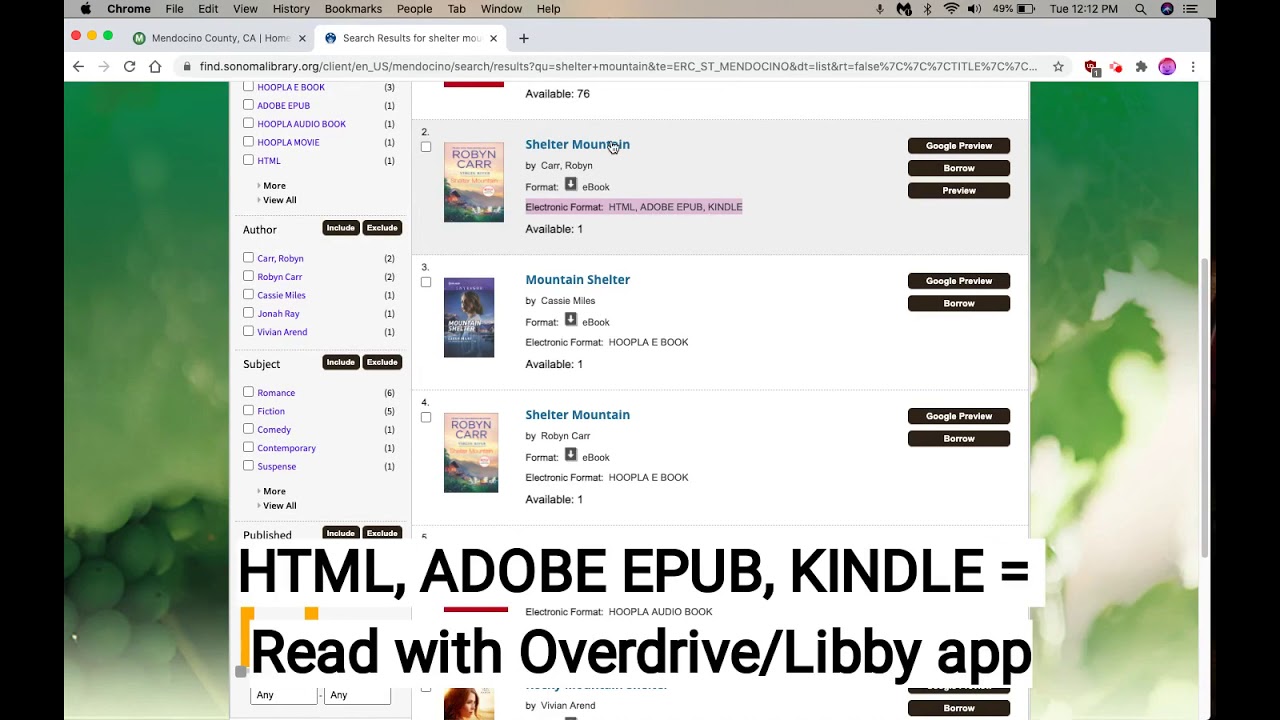Viewport: 1280px width, 720px height.
Task: Click the battery status icon
Action: click(x=1026, y=9)
